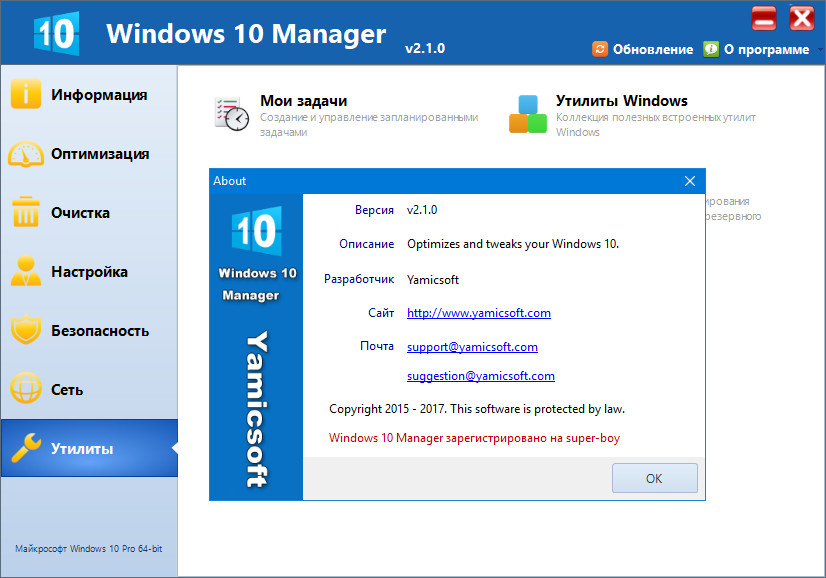
Task: Select the Информация section icon
Action: [x=26, y=93]
